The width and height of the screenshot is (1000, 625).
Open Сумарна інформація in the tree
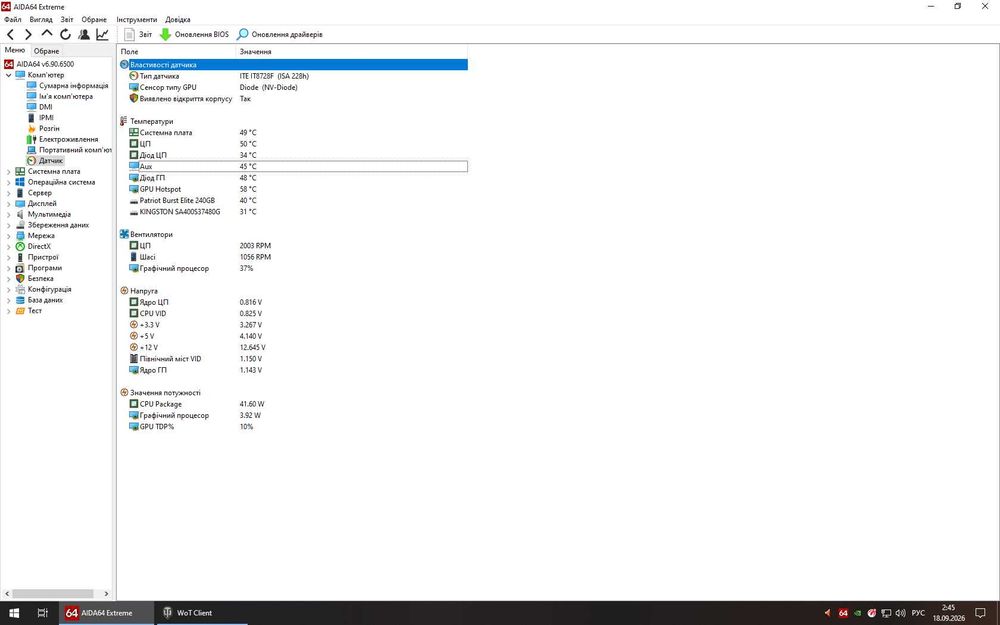[68, 85]
